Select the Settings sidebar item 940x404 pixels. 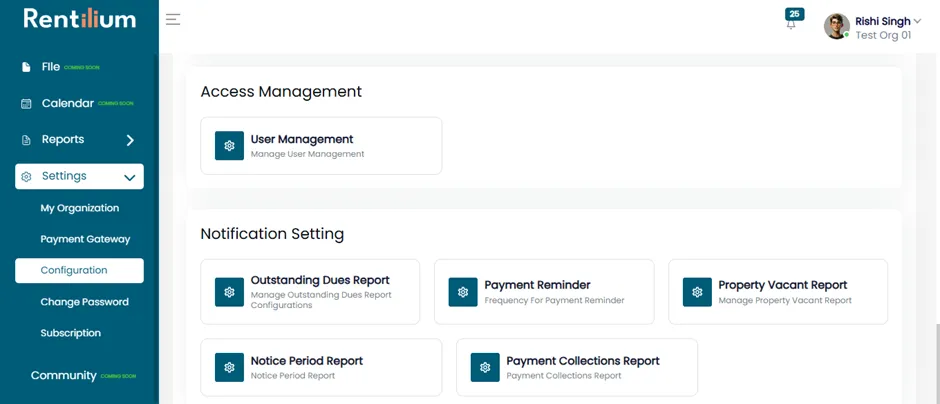79,176
